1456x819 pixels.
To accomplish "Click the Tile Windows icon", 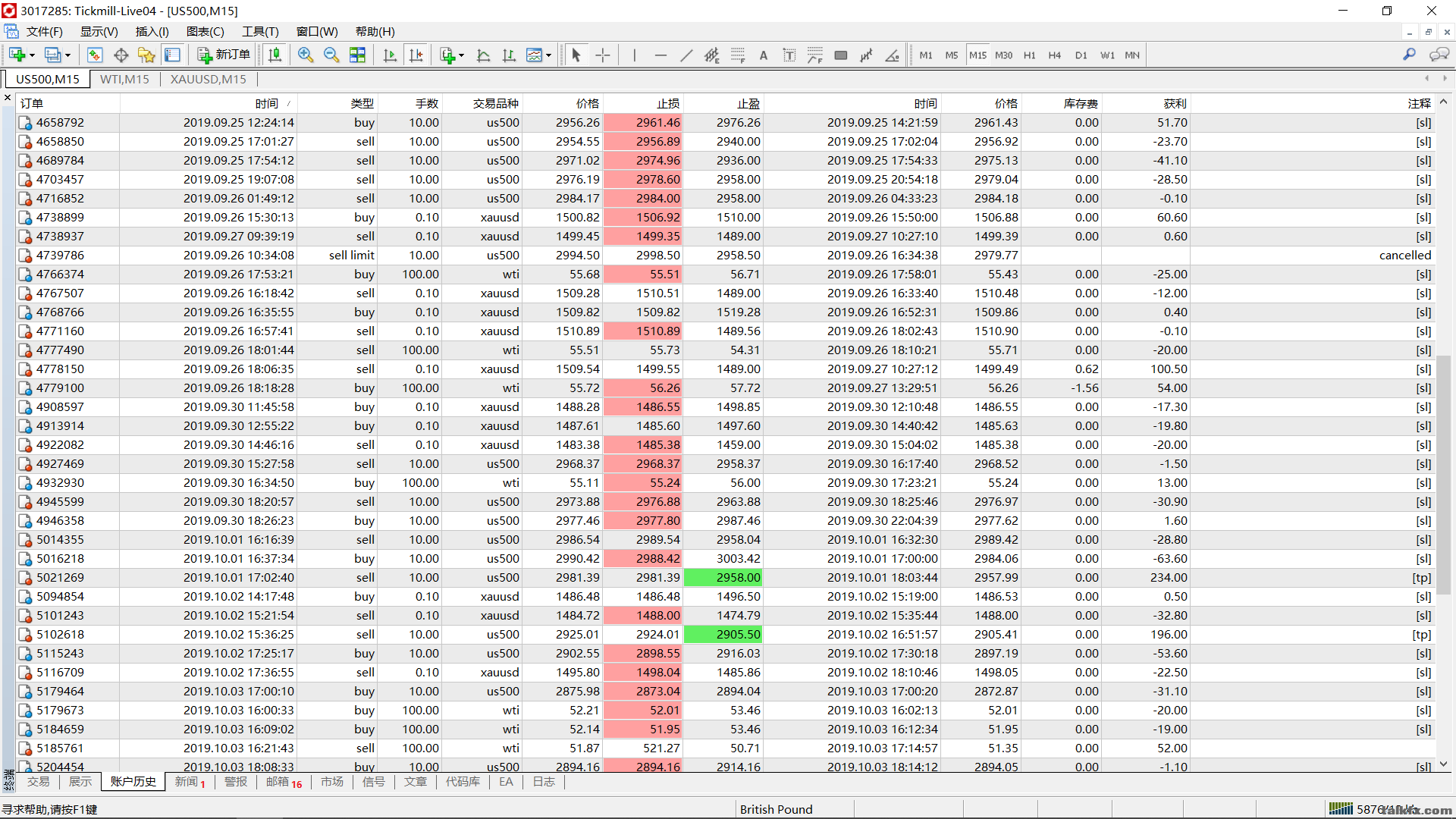I will click(x=357, y=55).
